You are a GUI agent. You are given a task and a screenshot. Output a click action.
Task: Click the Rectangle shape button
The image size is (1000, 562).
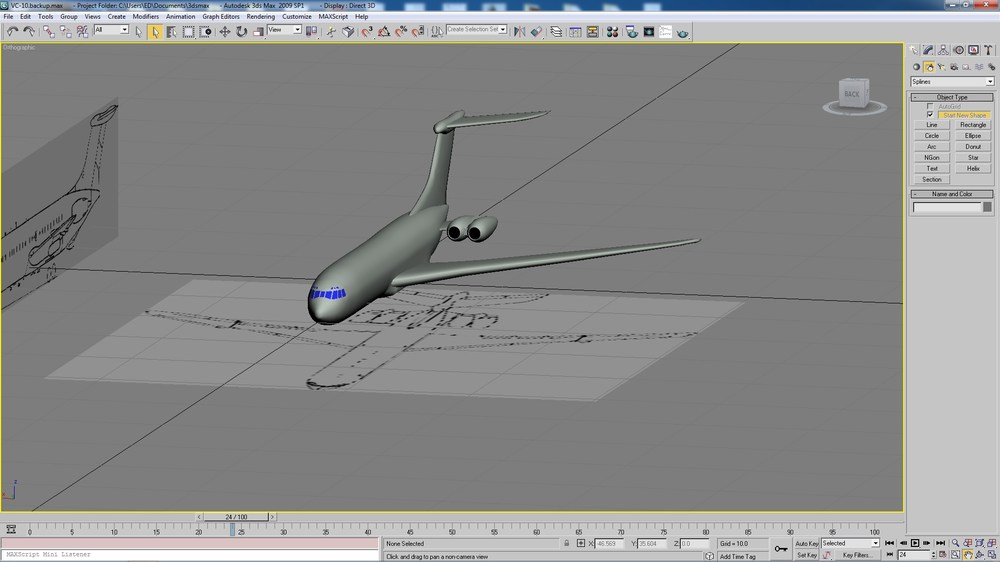pos(973,125)
